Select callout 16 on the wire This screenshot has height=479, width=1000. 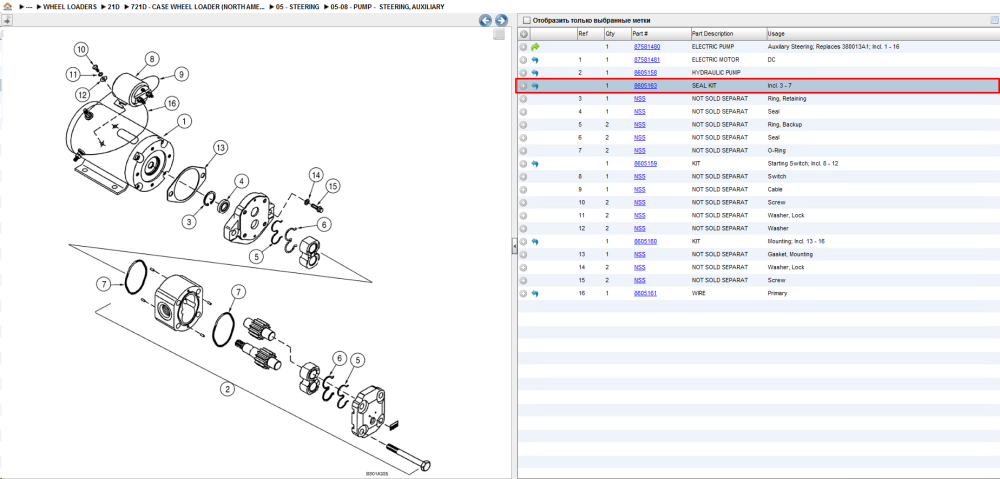pyautogui.click(x=170, y=103)
